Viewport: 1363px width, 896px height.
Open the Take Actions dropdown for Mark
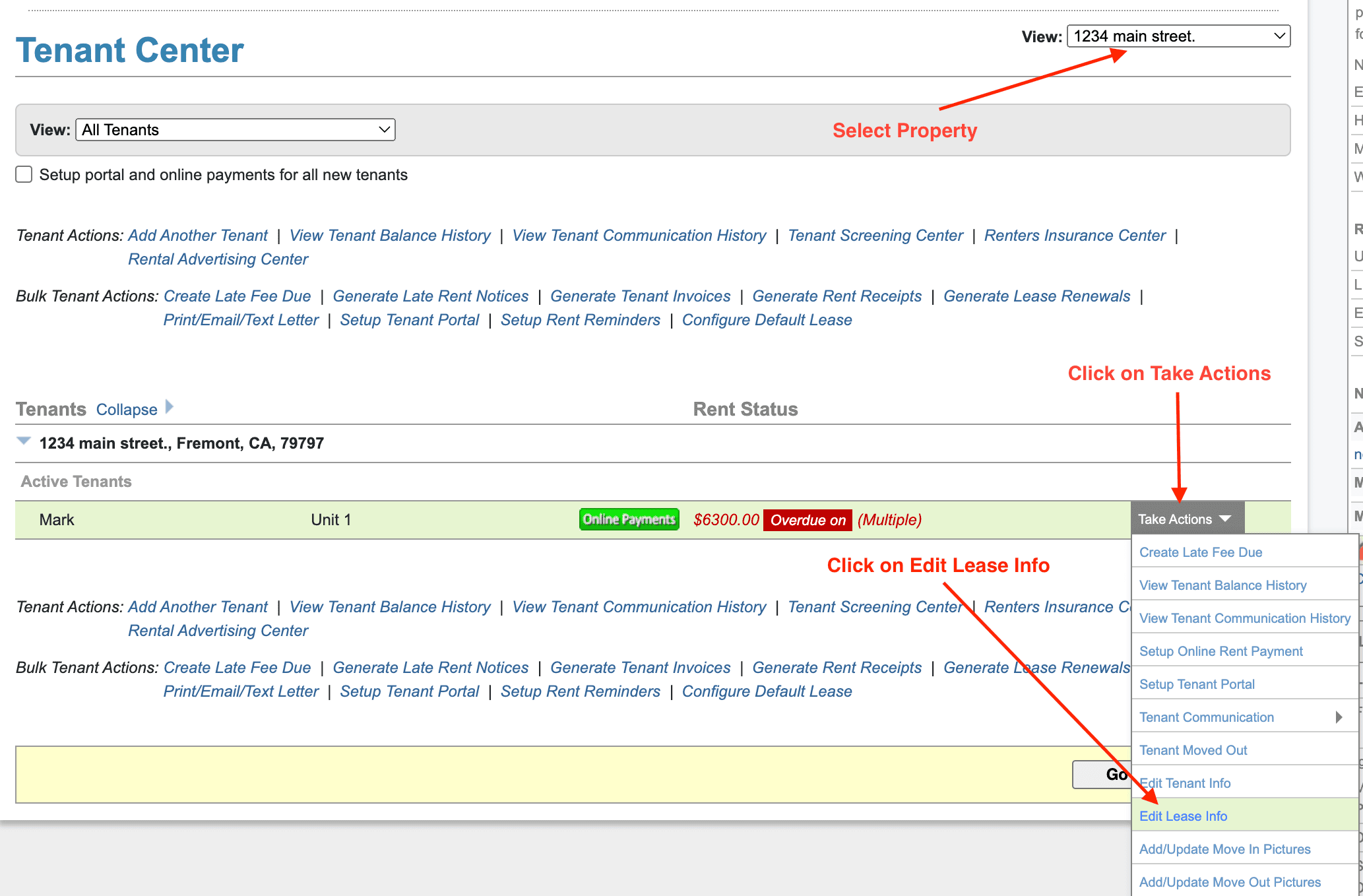1186,519
